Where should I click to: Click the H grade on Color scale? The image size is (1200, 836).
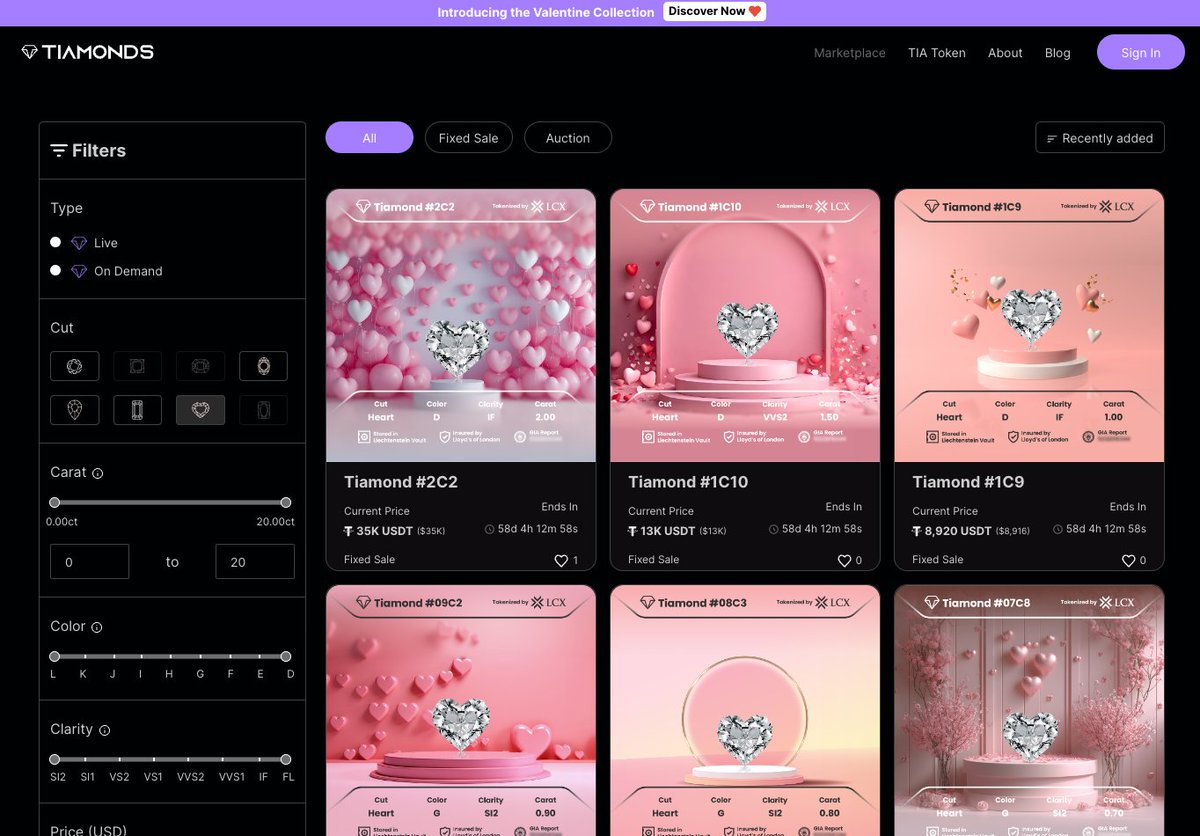169,675
